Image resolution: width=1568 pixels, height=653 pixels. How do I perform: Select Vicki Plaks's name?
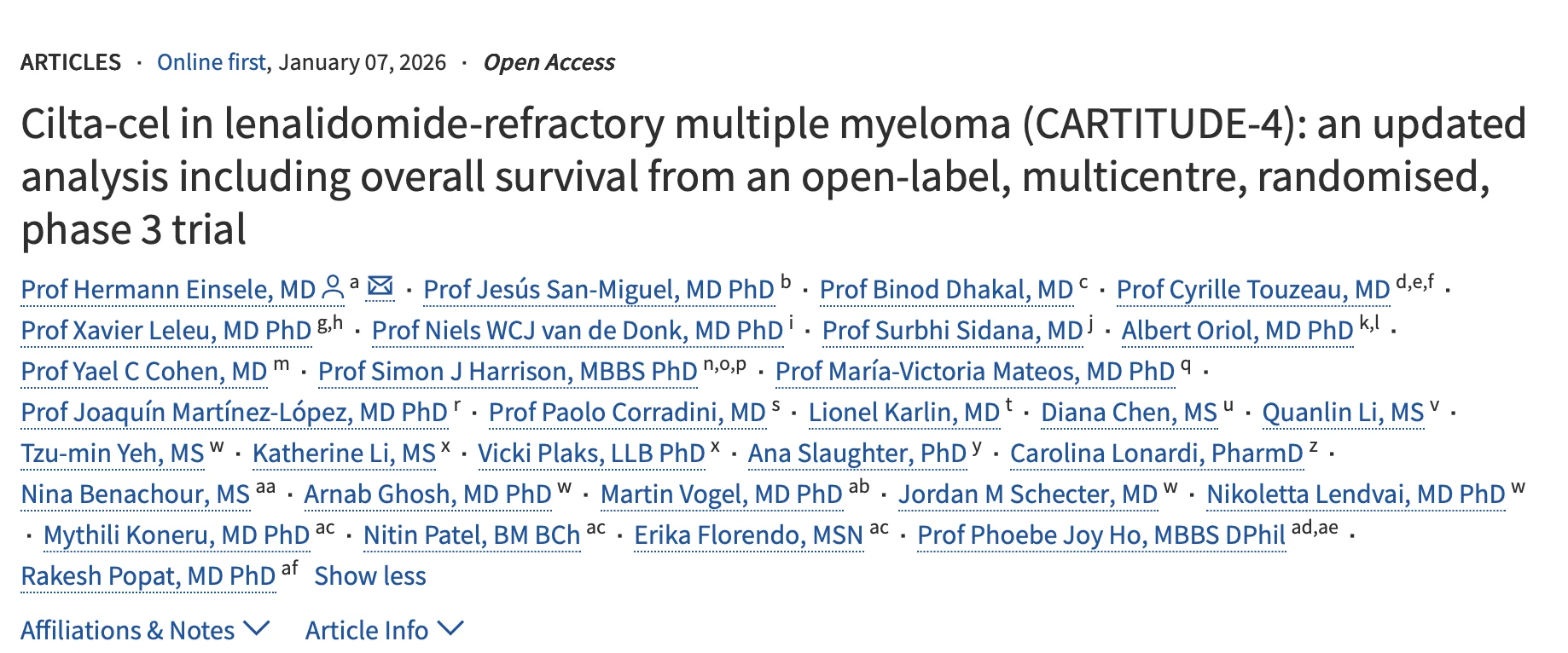pyautogui.click(x=594, y=454)
